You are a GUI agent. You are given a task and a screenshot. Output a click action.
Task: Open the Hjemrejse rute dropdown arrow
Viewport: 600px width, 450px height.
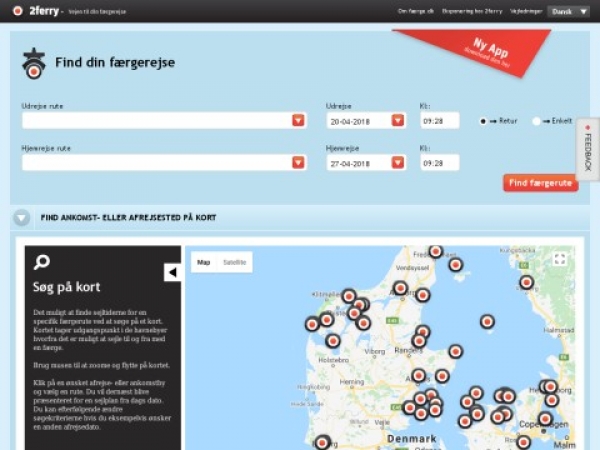(x=298, y=162)
